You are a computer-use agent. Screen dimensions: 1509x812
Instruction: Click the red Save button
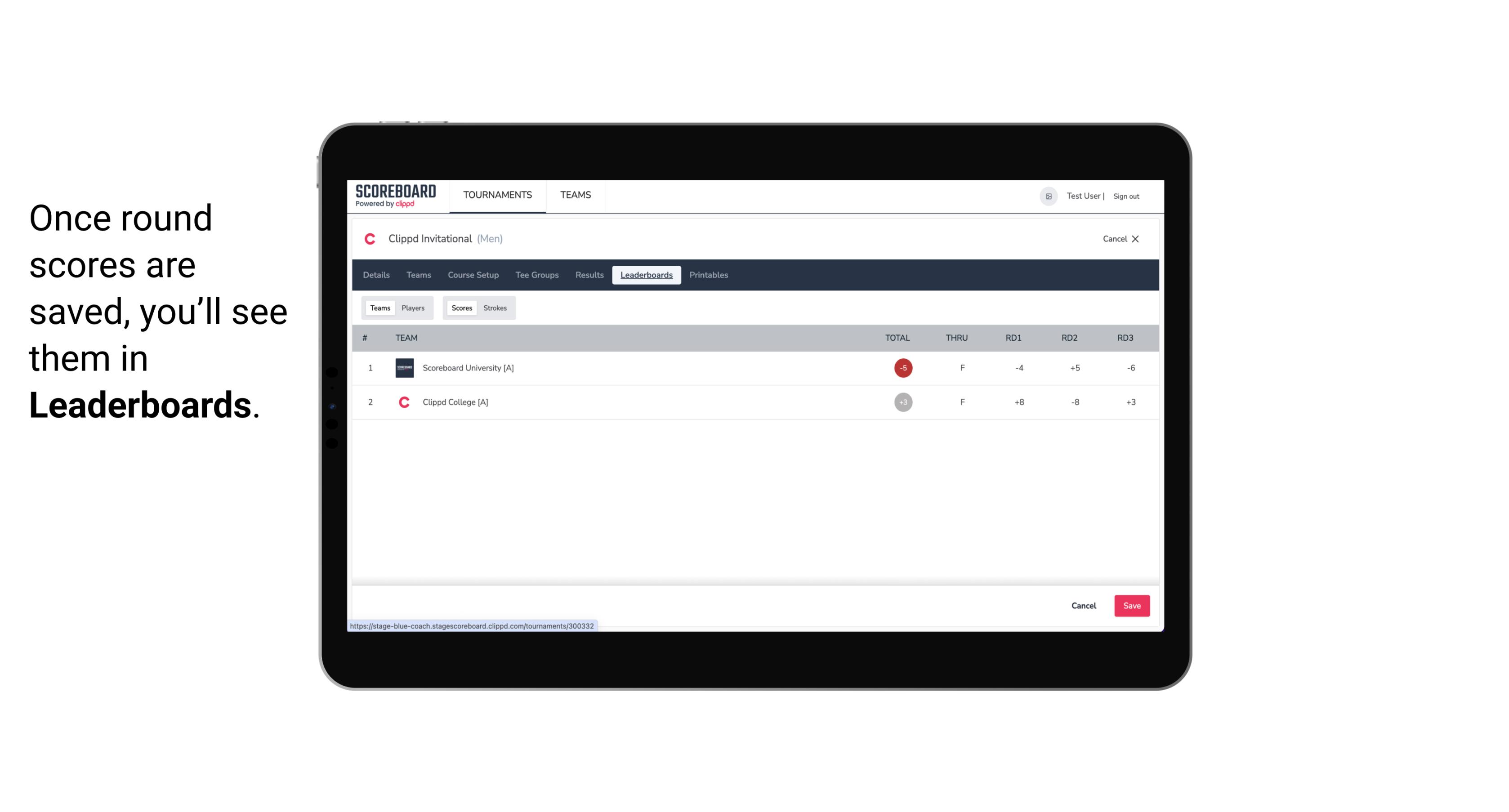1130,605
